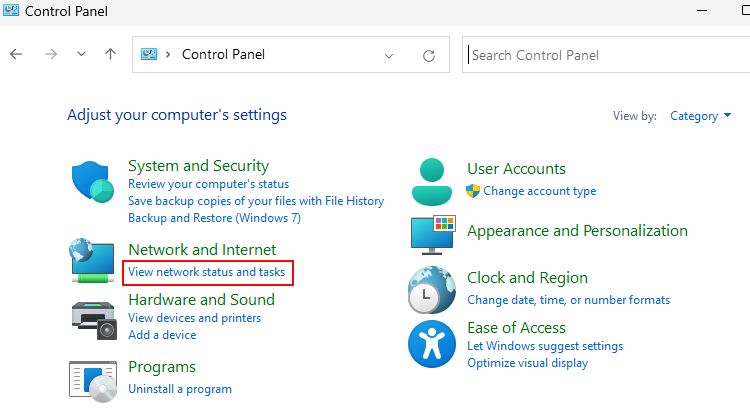Open User Accounts category
Image resolution: width=750 pixels, height=410 pixels.
click(x=517, y=168)
